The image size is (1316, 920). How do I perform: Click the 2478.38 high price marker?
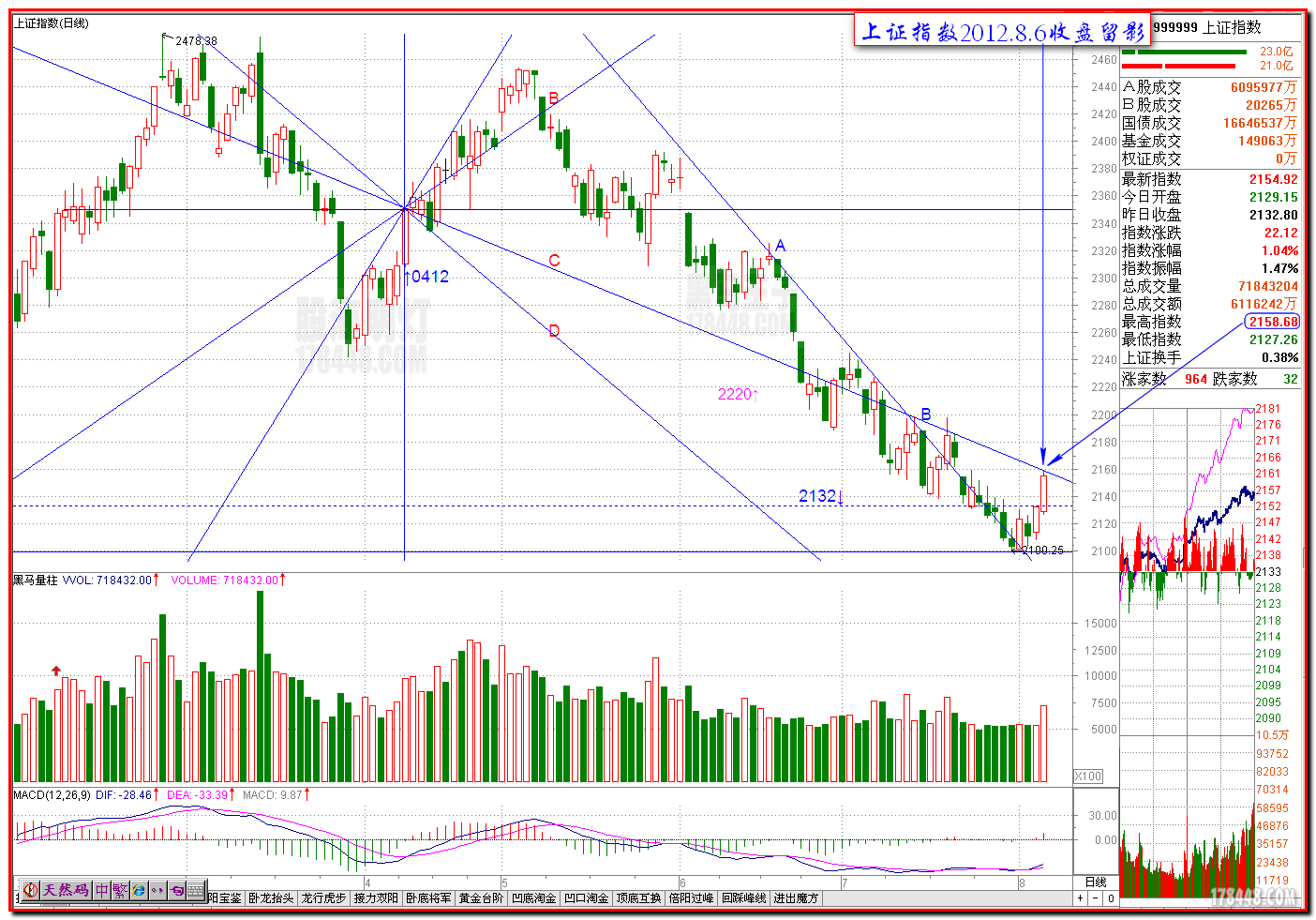[196, 41]
